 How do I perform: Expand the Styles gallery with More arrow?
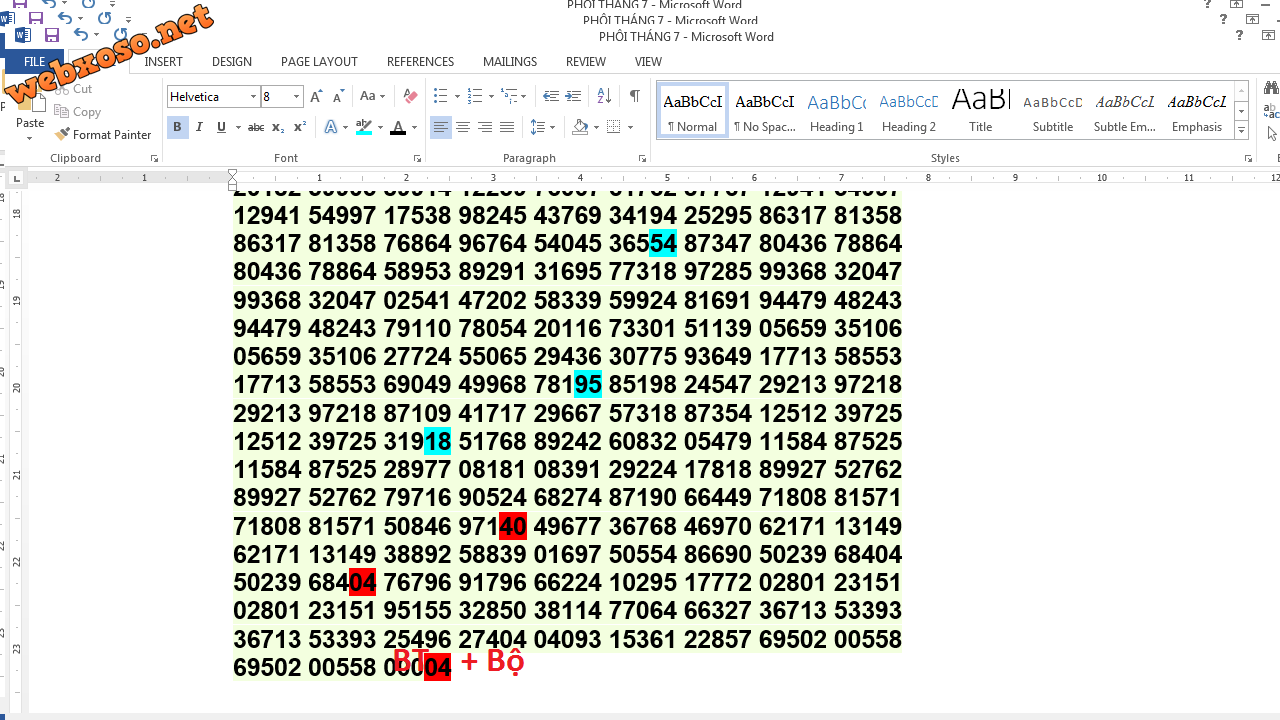pos(1241,131)
